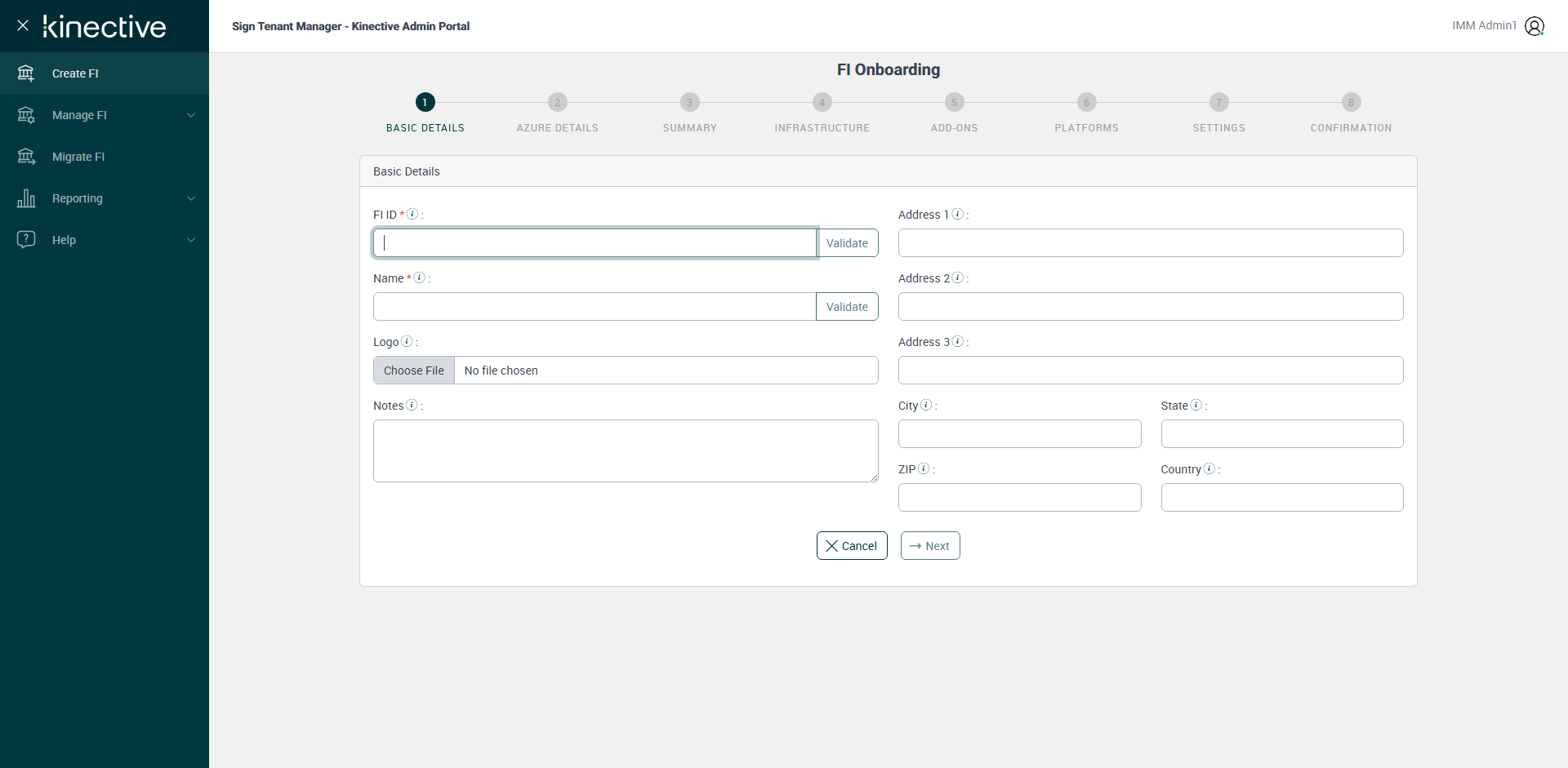Click the info icon next to Address 3
1568x768 pixels.
(x=958, y=341)
